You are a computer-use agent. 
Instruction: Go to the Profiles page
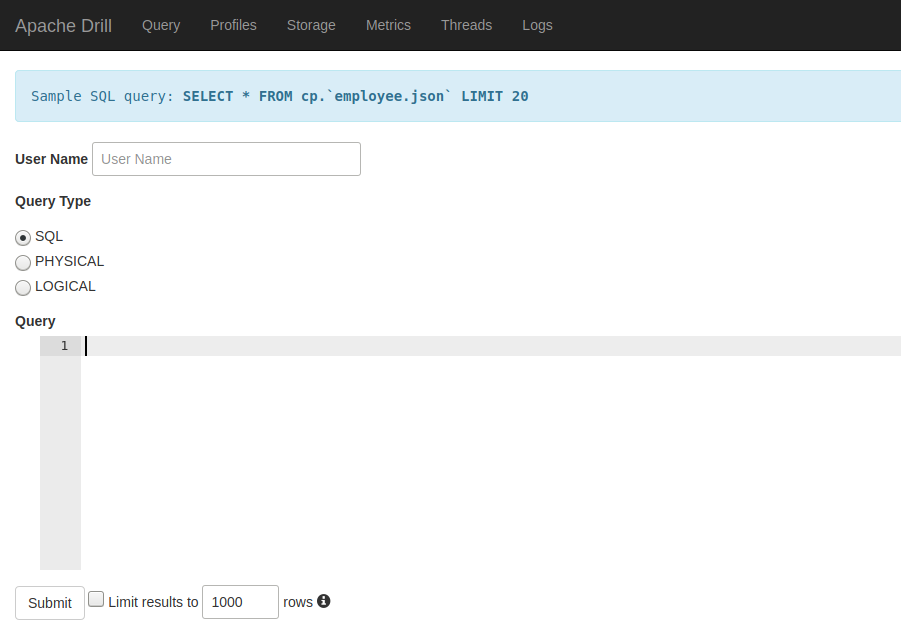[x=233, y=25]
